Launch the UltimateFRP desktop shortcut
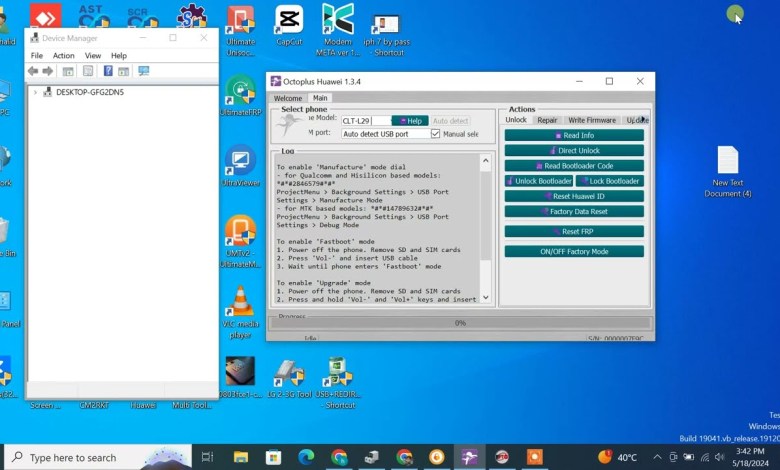This screenshot has height=470, width=780. click(240, 95)
